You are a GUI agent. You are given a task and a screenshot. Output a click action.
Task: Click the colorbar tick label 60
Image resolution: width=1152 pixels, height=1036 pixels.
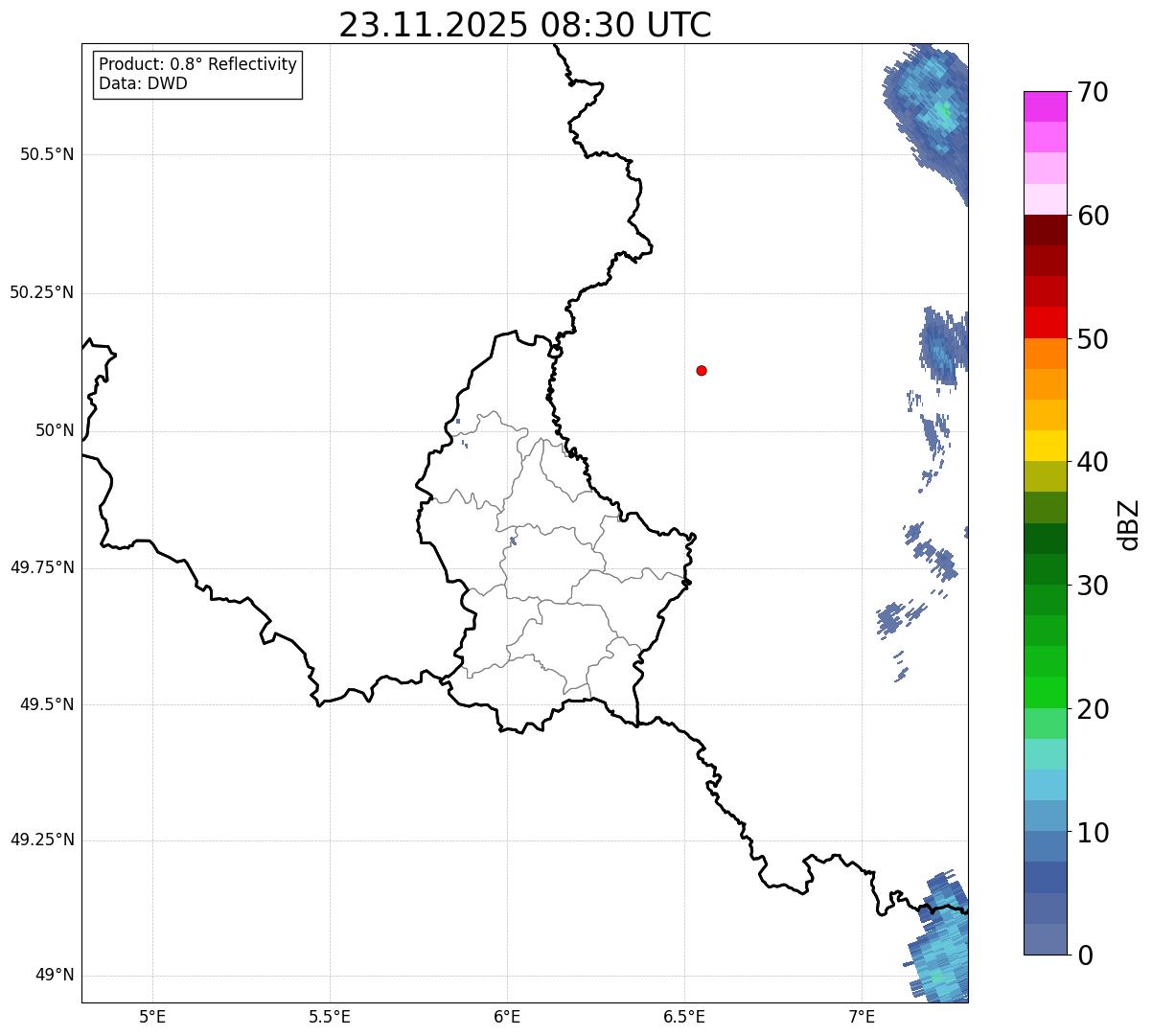click(x=1093, y=216)
